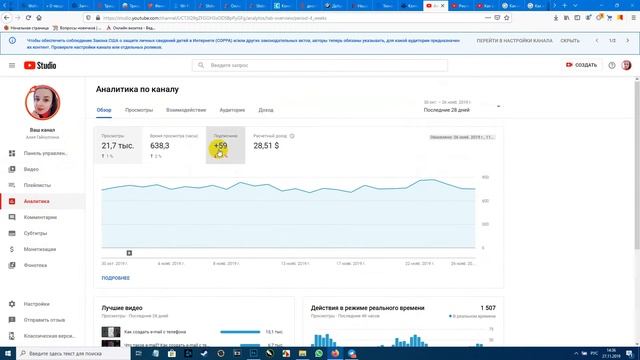The width and height of the screenshot is (640, 360).
Task: Open Фонотека section in sidebar
Action: (42, 265)
